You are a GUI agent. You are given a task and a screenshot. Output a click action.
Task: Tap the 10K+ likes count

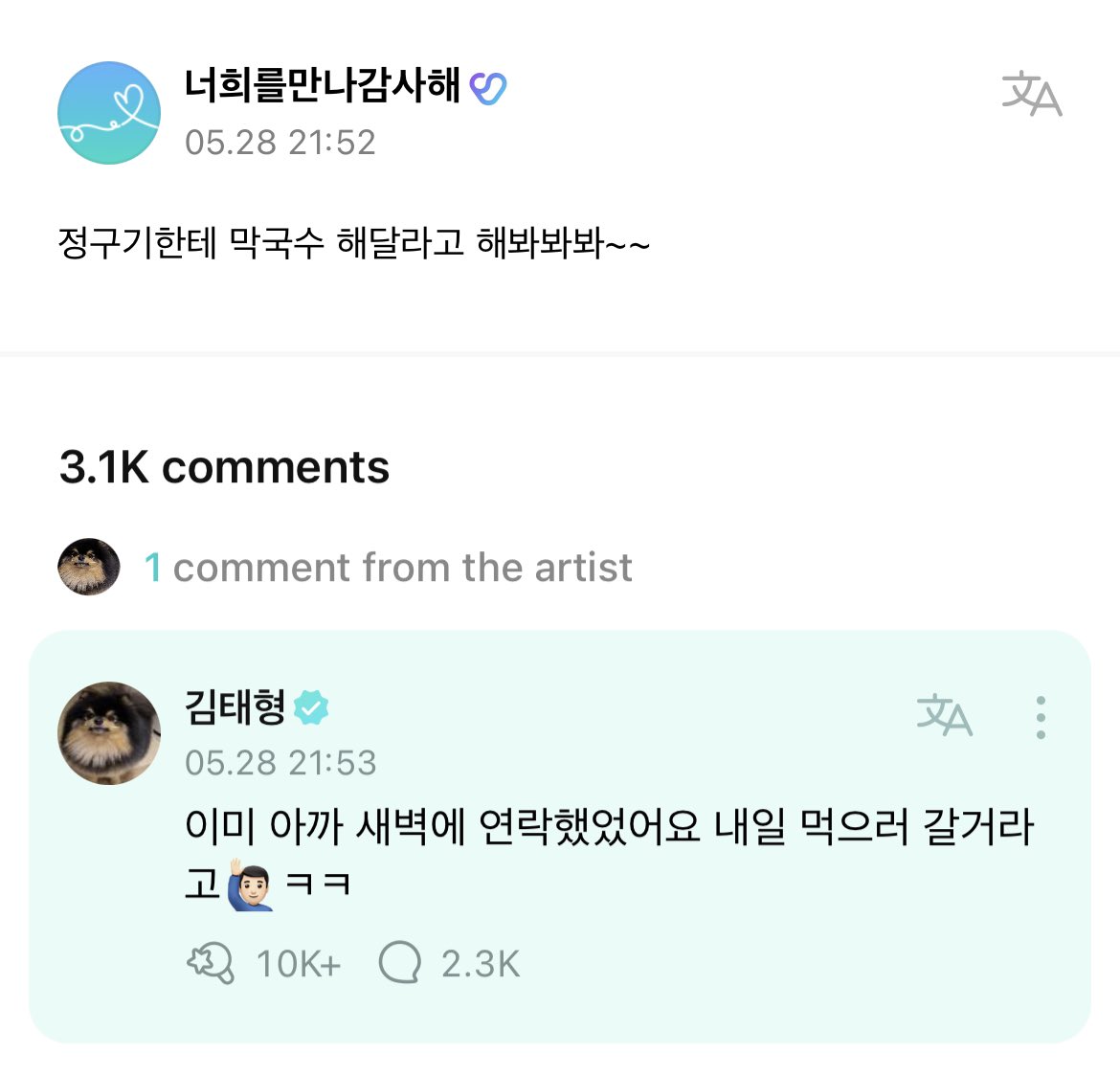[x=298, y=964]
